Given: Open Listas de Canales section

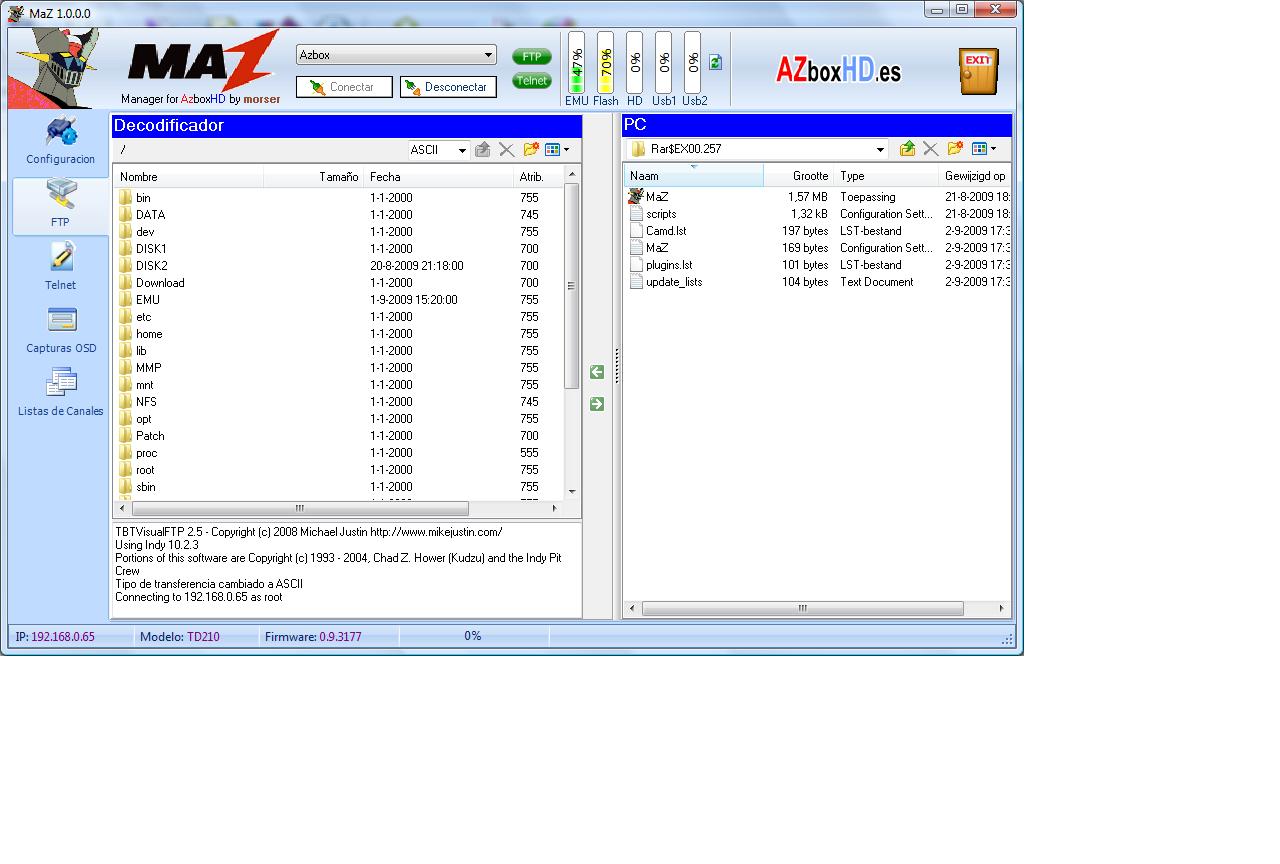Looking at the screenshot, I should [x=60, y=394].
